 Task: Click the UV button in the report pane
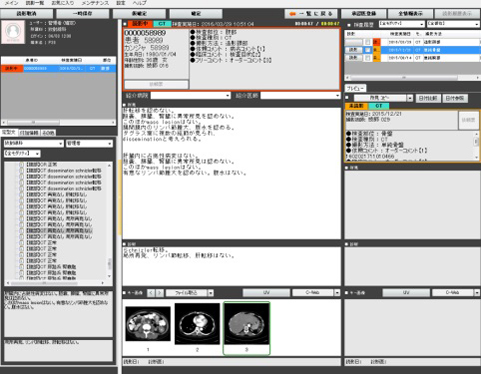click(266, 293)
